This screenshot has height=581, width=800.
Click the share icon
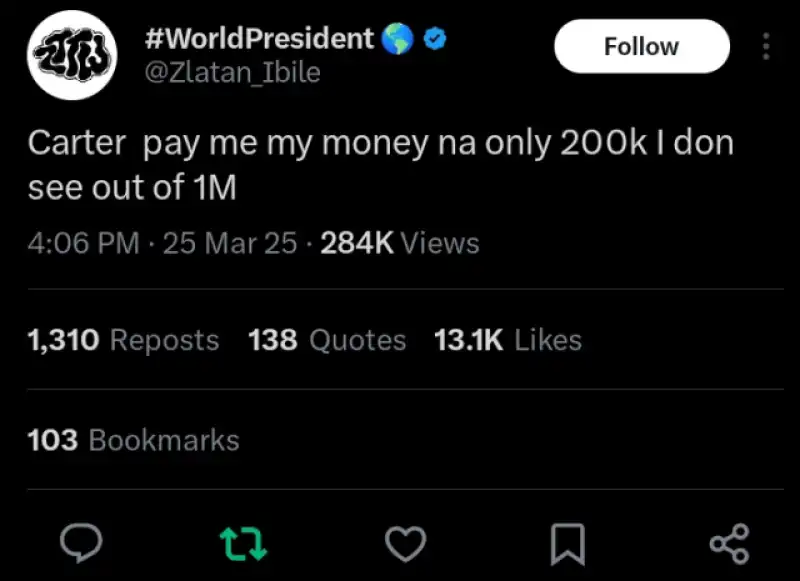point(728,543)
